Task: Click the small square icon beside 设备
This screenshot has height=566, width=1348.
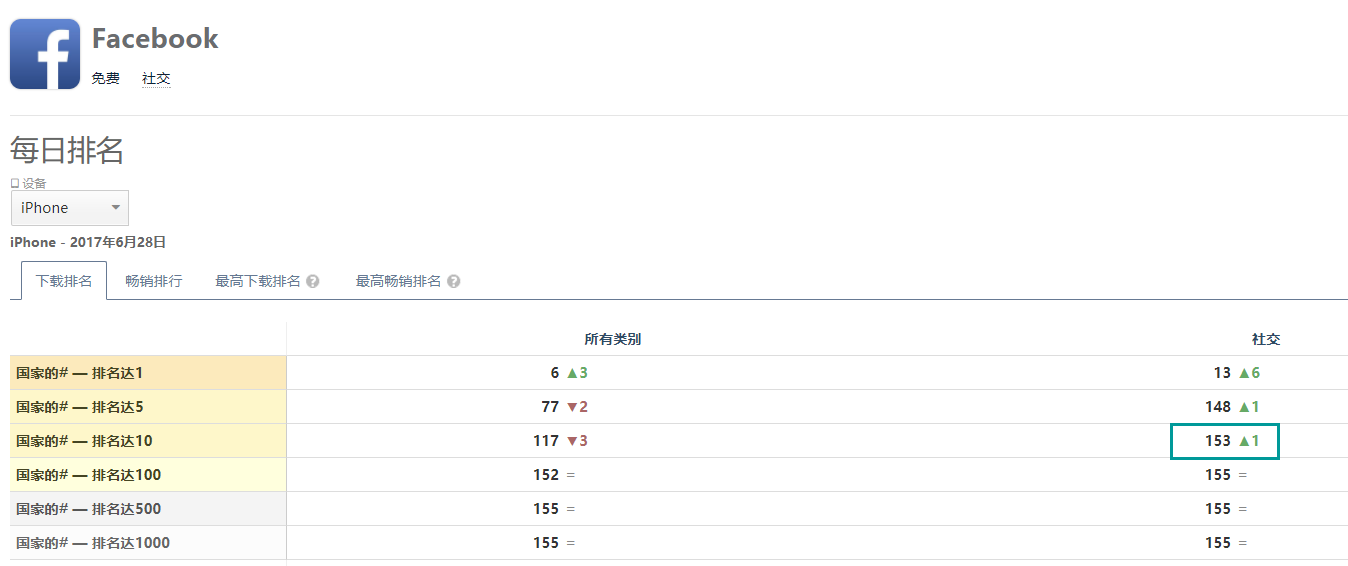Action: 15,183
